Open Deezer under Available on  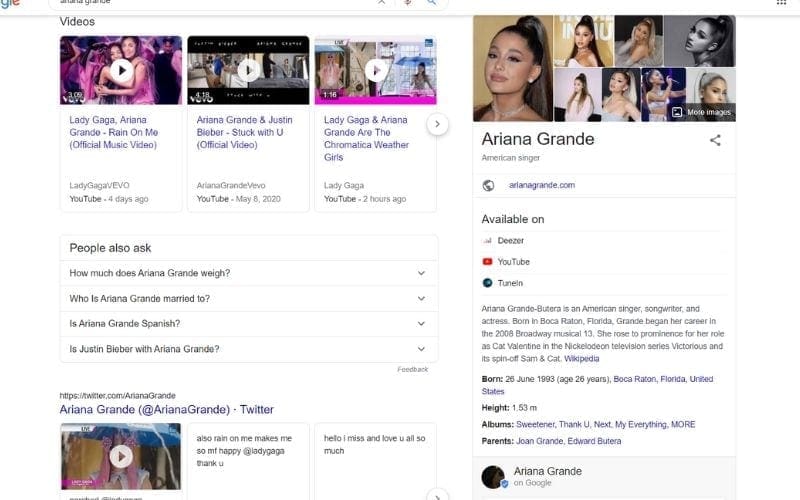(511, 240)
